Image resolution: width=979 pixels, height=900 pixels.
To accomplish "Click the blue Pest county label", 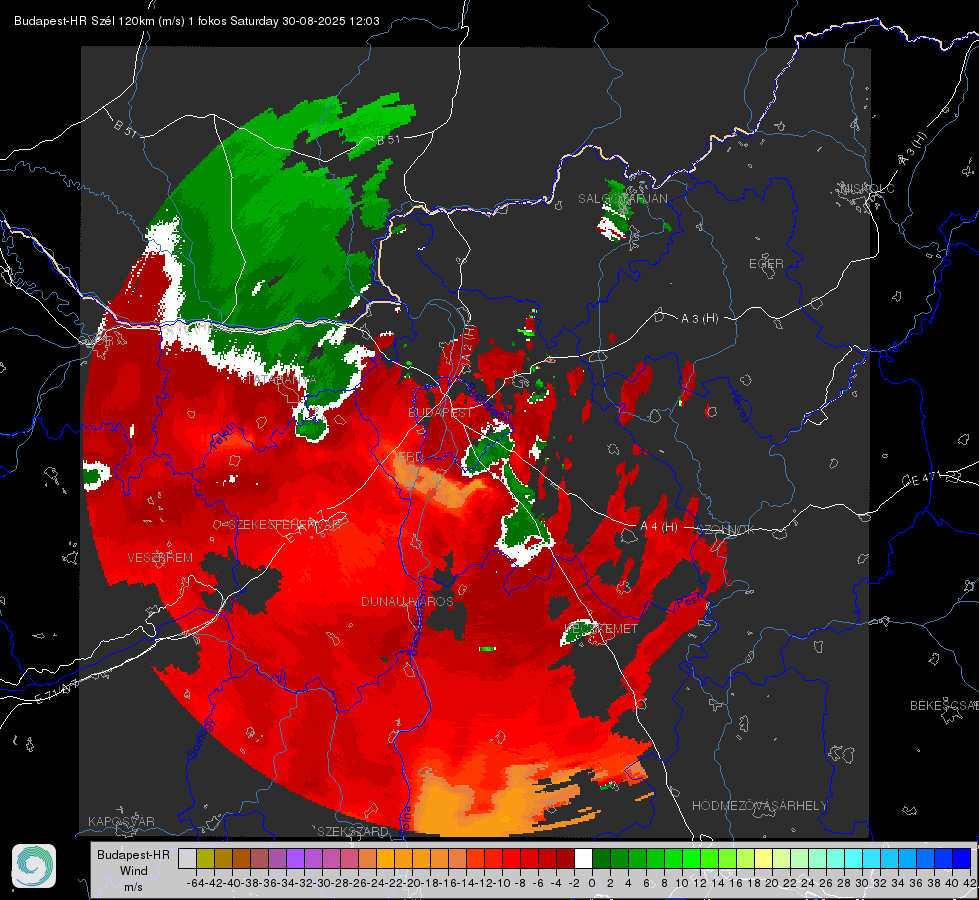I will [x=689, y=601].
